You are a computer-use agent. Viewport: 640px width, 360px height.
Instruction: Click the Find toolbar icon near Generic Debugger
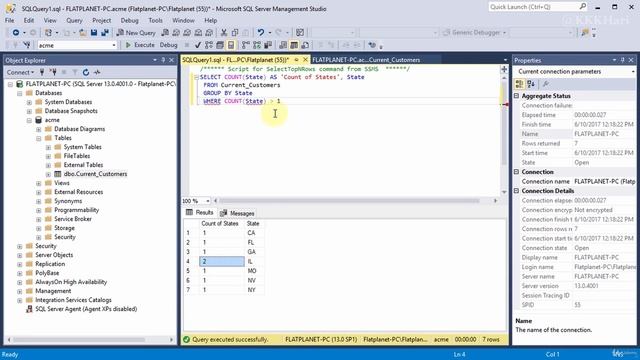click(585, 33)
